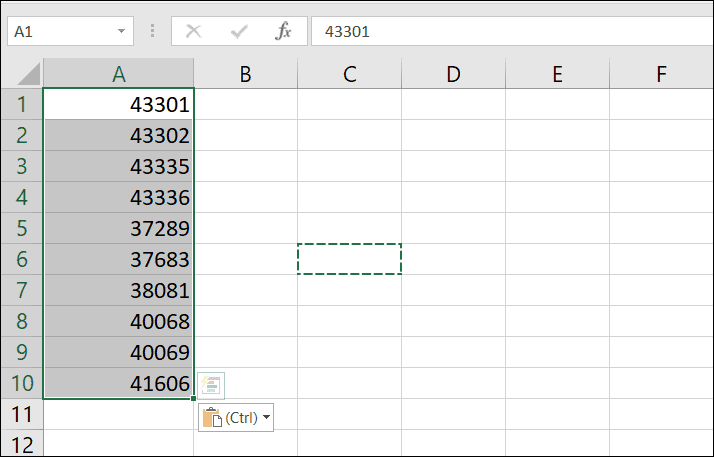
Task: Click inside the Name Box showing A1
Action: tap(60, 31)
